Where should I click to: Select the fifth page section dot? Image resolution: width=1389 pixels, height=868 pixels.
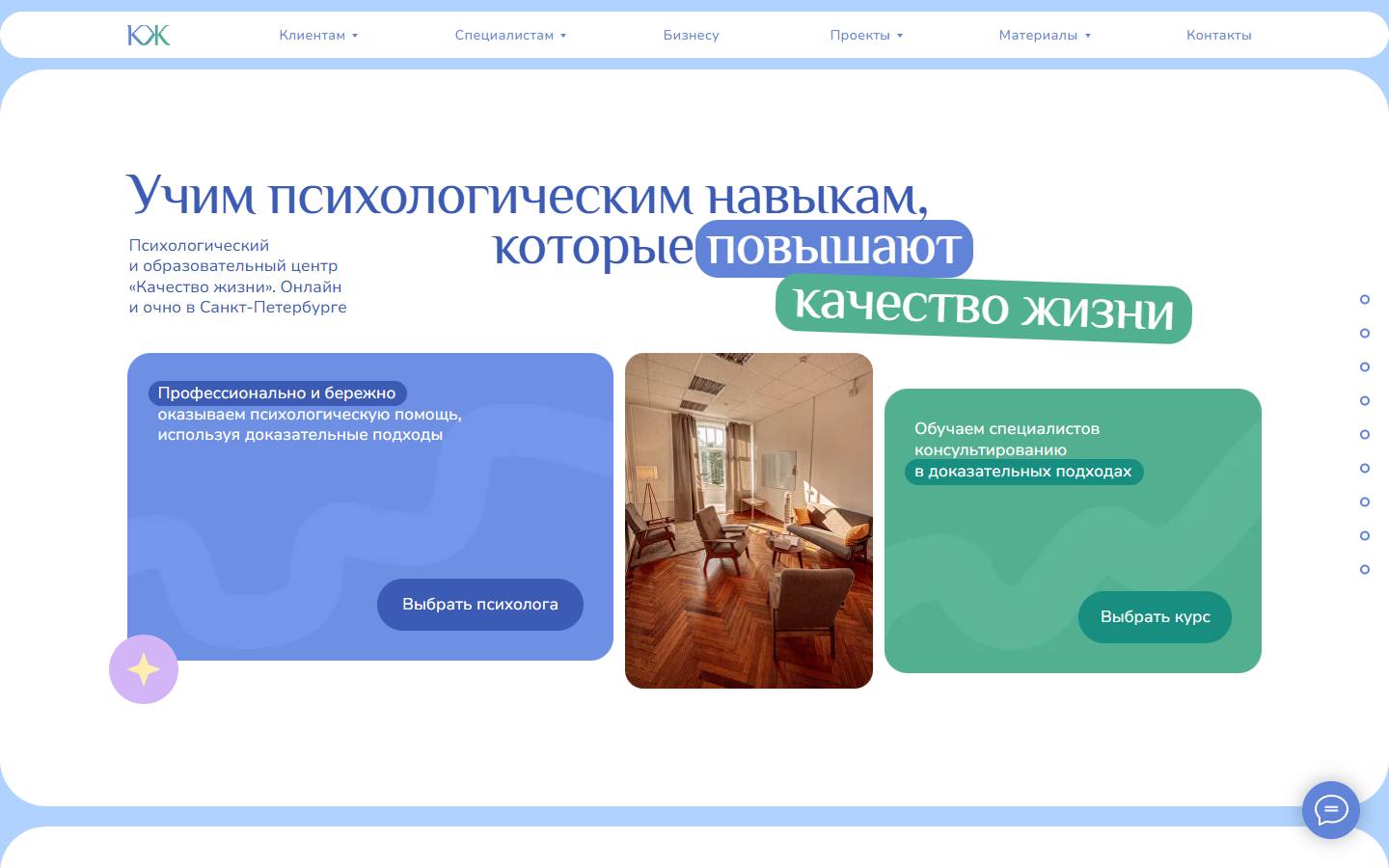pos(1365,434)
